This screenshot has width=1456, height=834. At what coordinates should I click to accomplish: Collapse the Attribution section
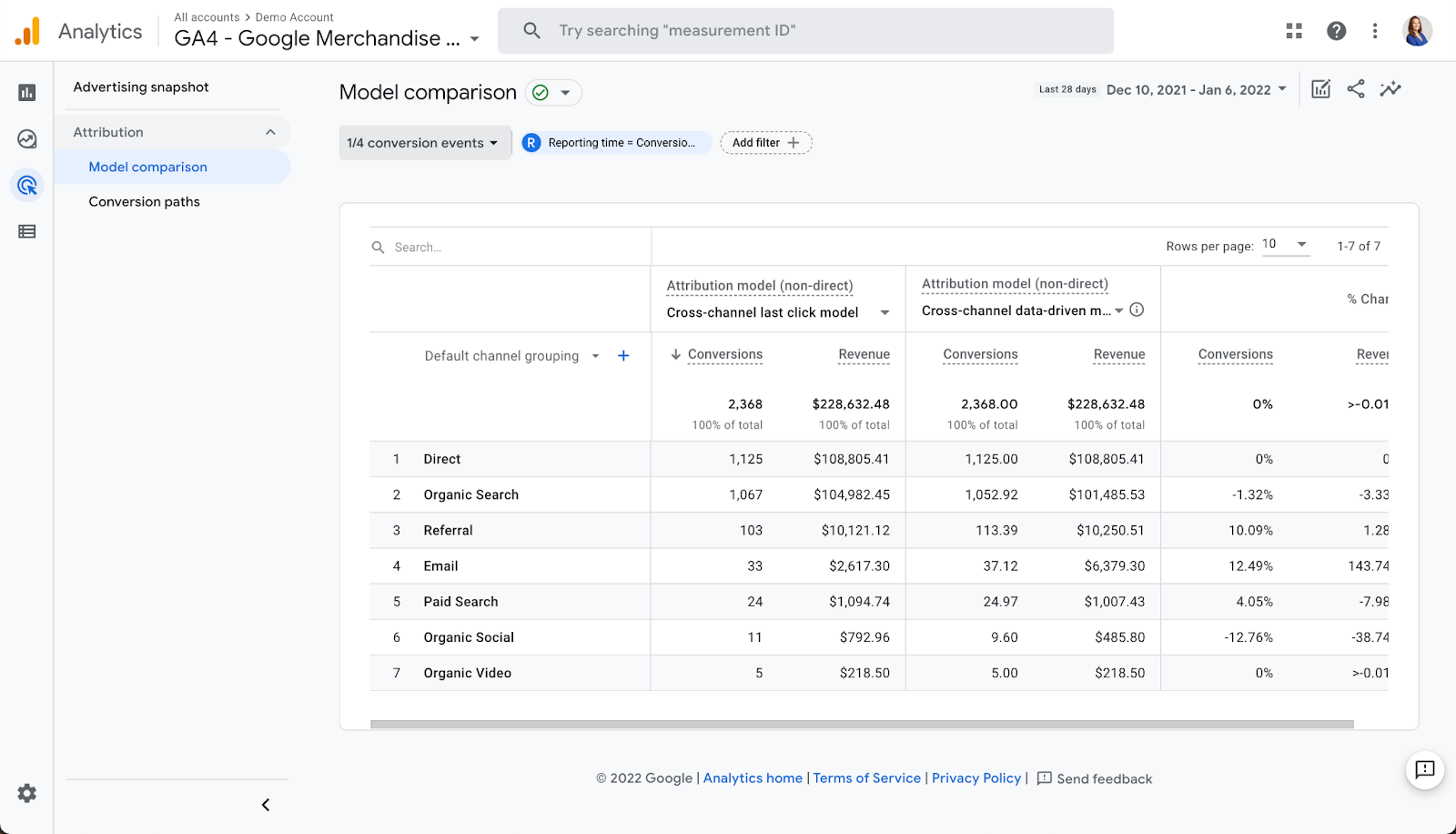click(x=270, y=132)
